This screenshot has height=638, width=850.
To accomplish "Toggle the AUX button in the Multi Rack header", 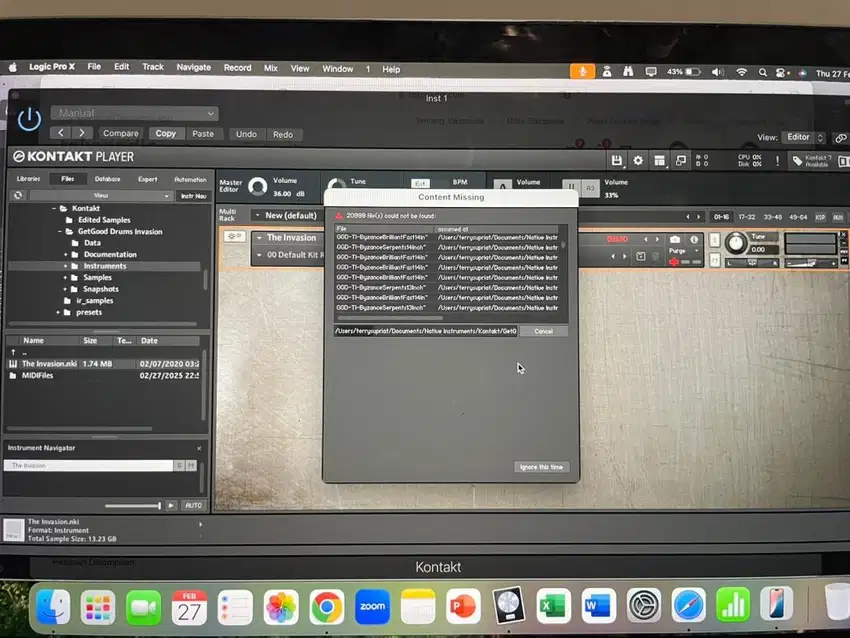I will [x=838, y=217].
